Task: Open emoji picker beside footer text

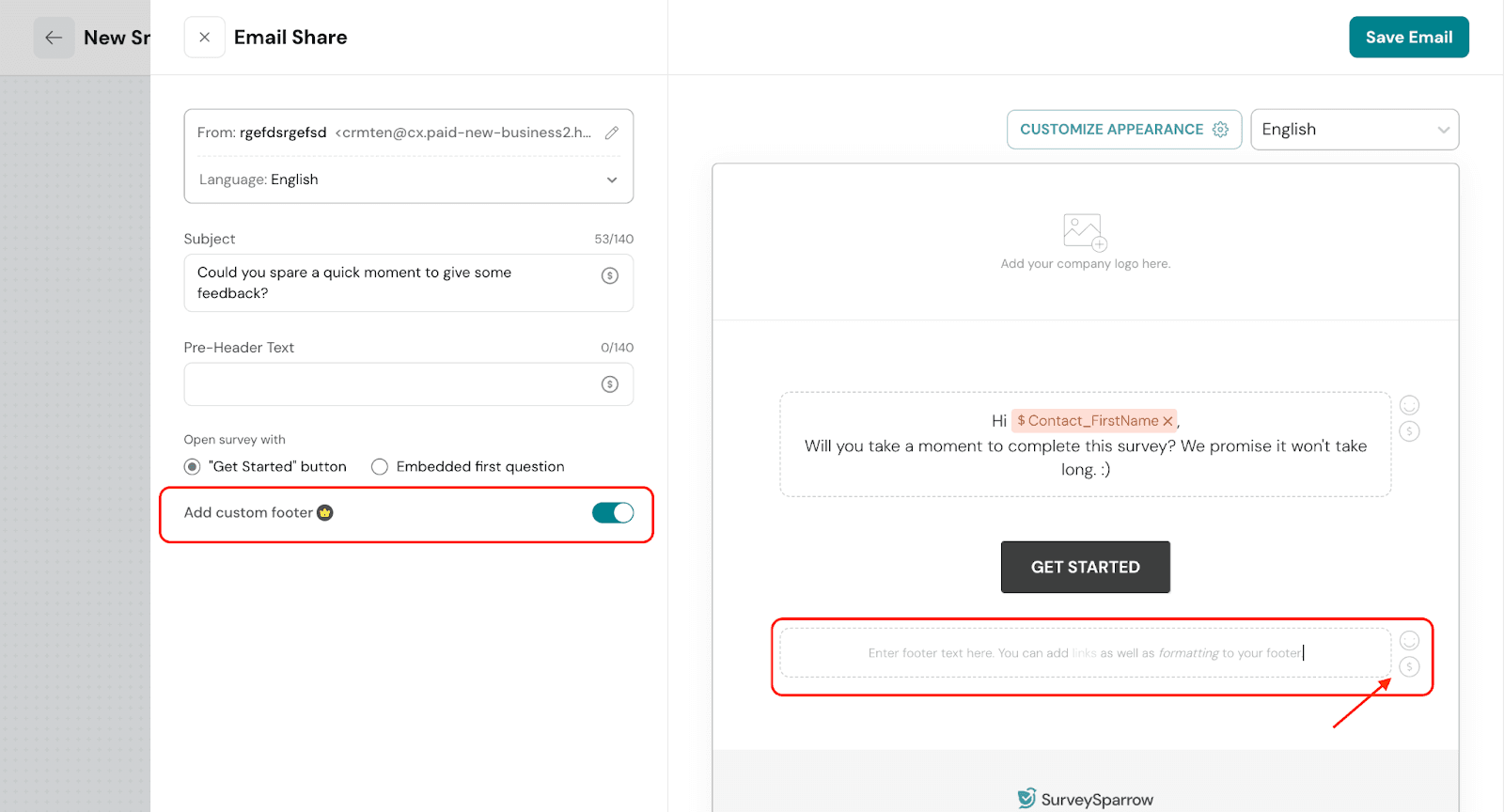Action: click(x=1409, y=641)
